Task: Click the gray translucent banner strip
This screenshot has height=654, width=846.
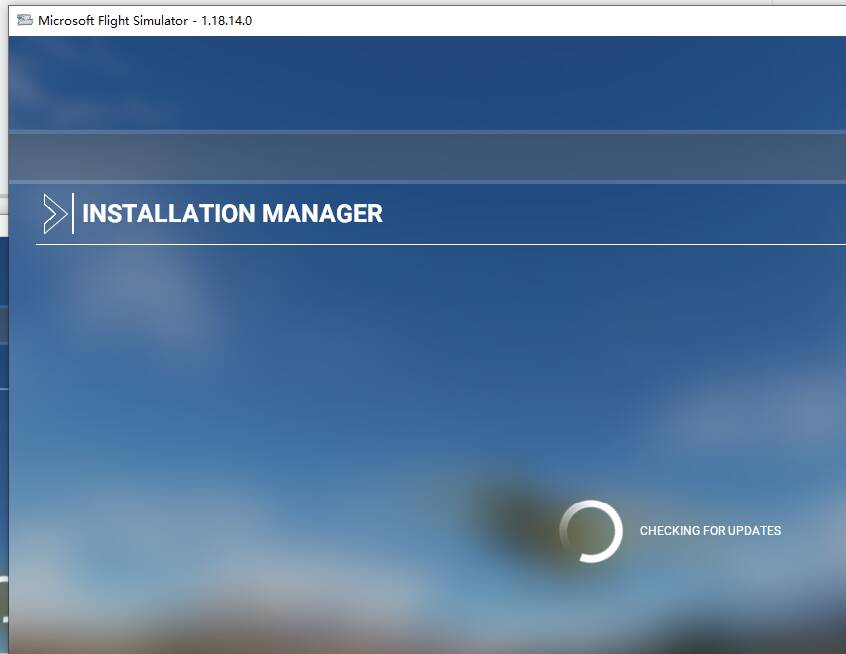Action: (x=427, y=156)
